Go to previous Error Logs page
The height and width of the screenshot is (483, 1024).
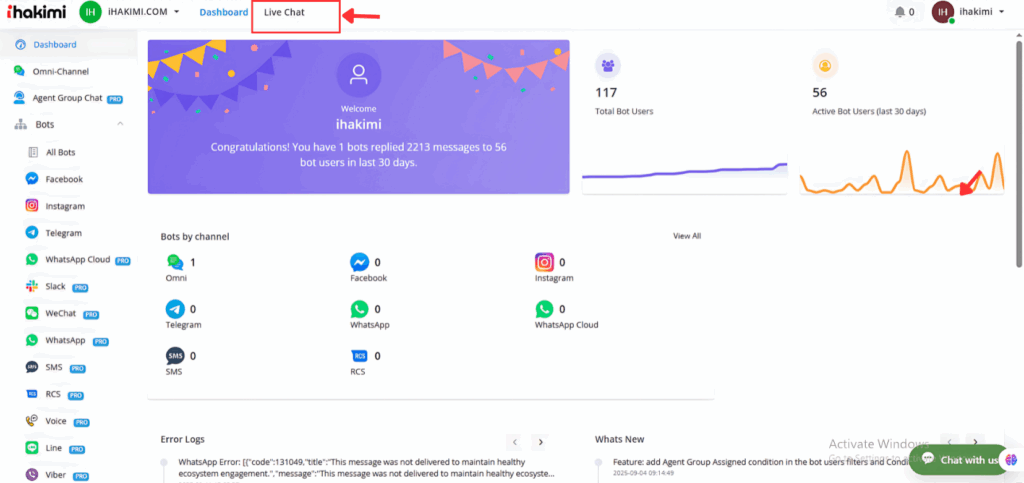[514, 441]
